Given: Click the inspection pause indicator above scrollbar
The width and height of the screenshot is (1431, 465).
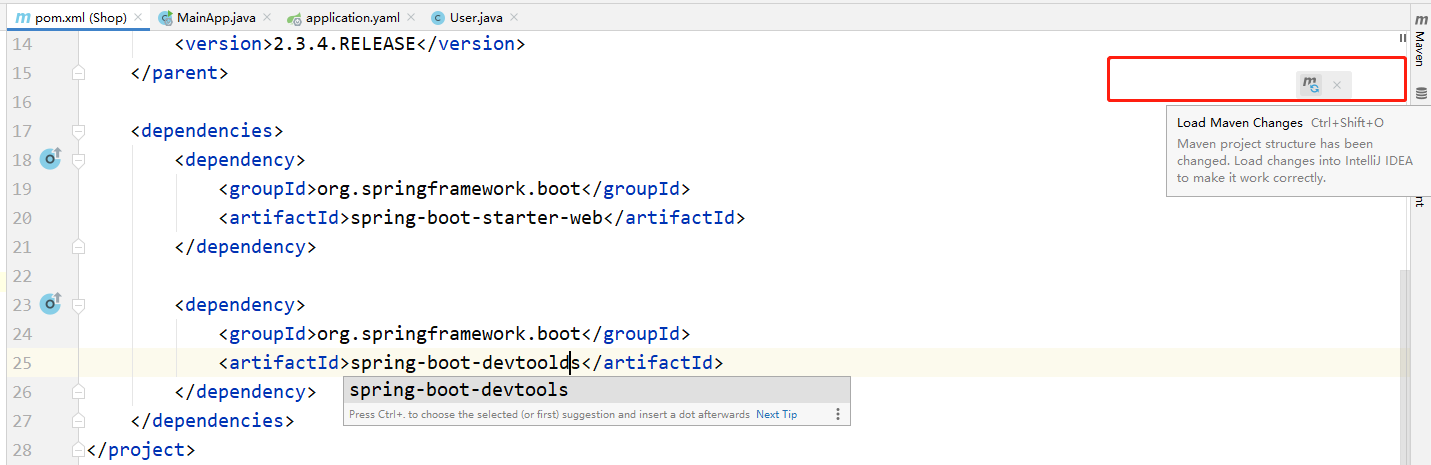Looking at the screenshot, I should click(1403, 38).
